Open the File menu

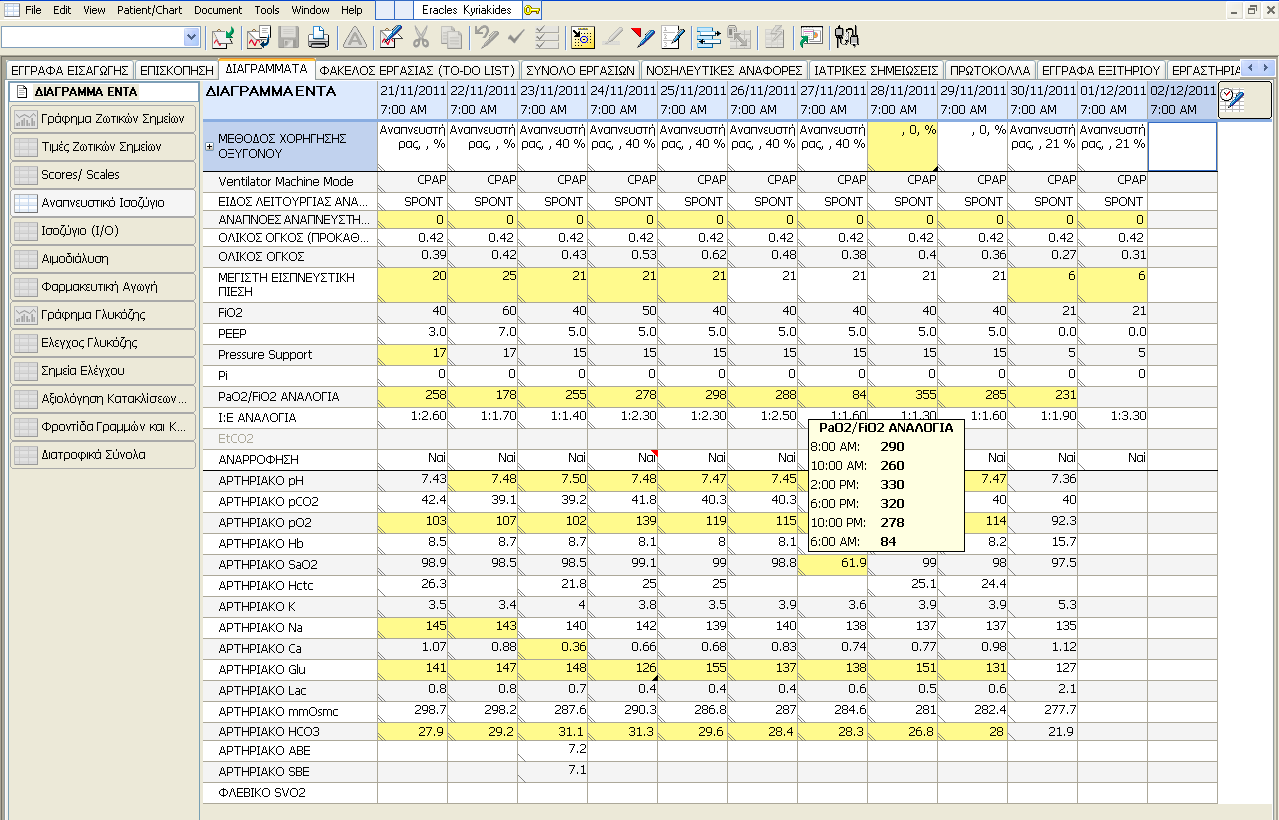click(33, 10)
